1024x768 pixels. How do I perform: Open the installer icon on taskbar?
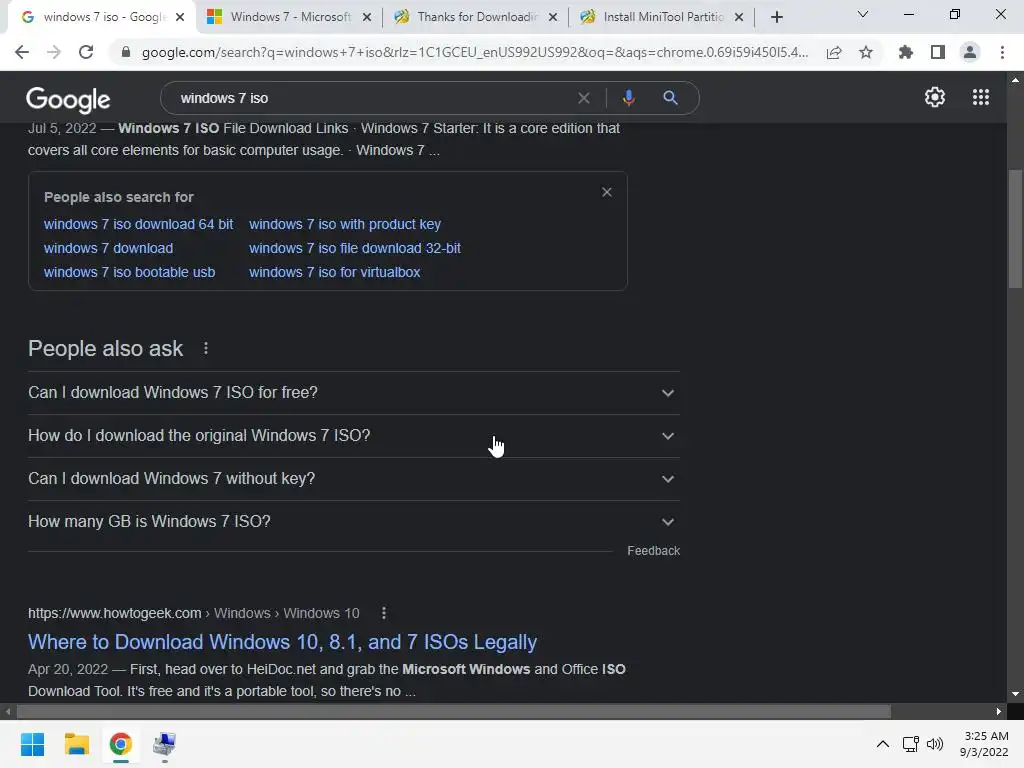click(x=164, y=744)
